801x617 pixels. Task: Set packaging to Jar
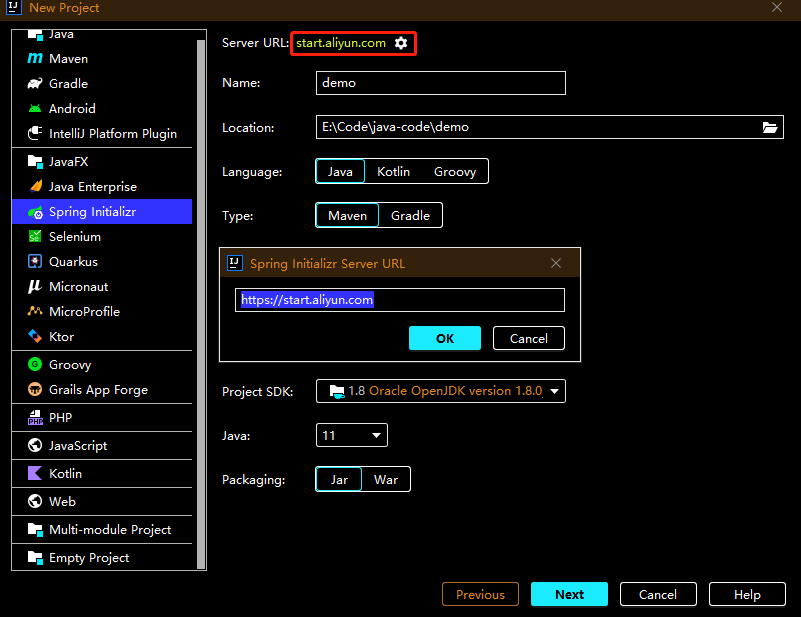(339, 480)
